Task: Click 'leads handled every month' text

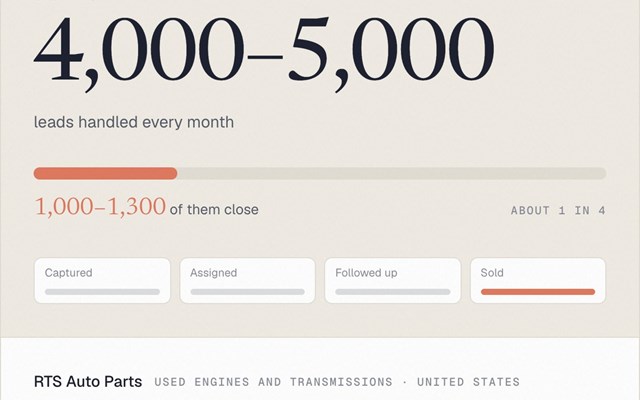Action: [x=134, y=122]
